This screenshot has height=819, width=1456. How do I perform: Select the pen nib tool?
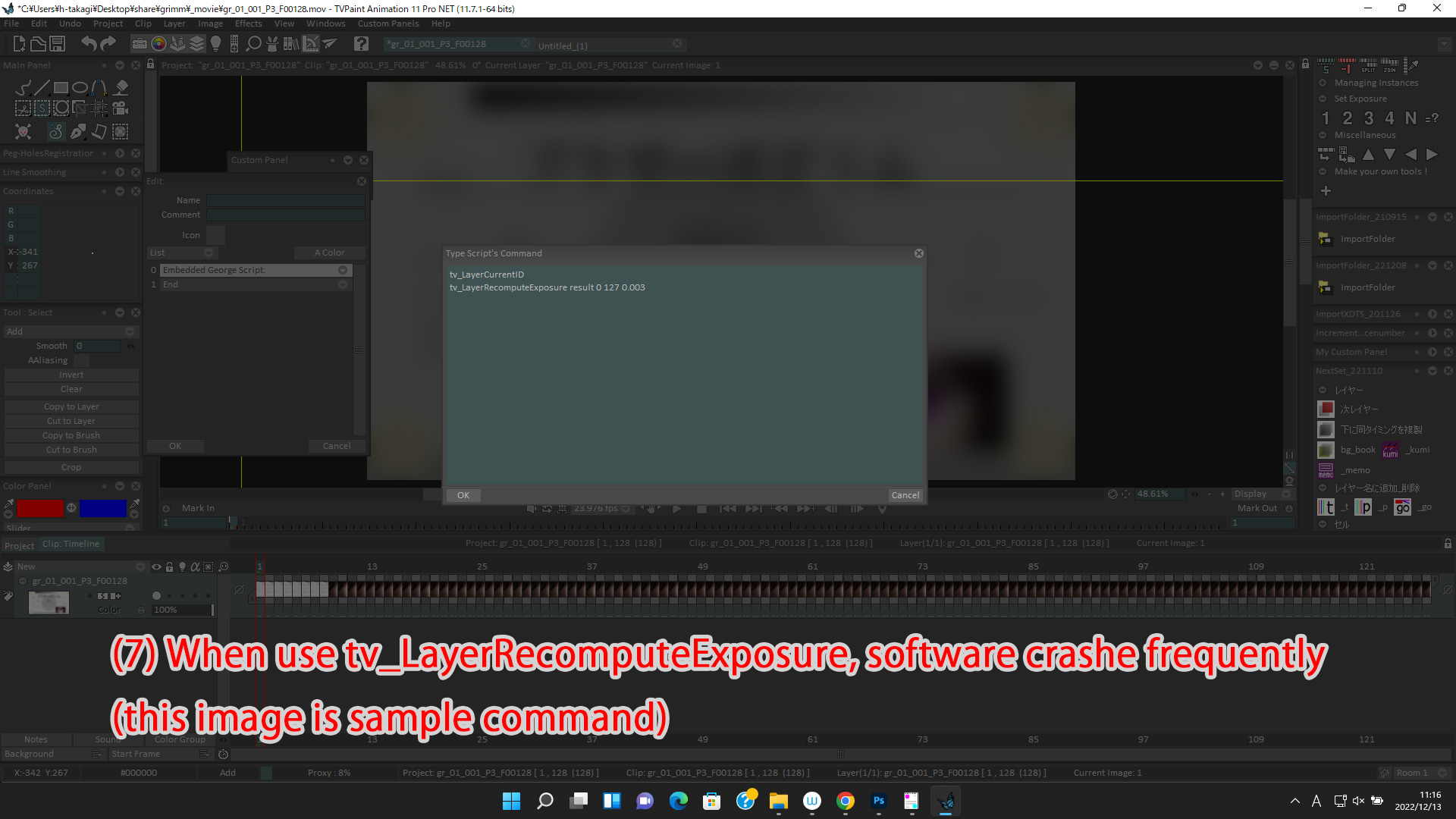click(x=78, y=131)
